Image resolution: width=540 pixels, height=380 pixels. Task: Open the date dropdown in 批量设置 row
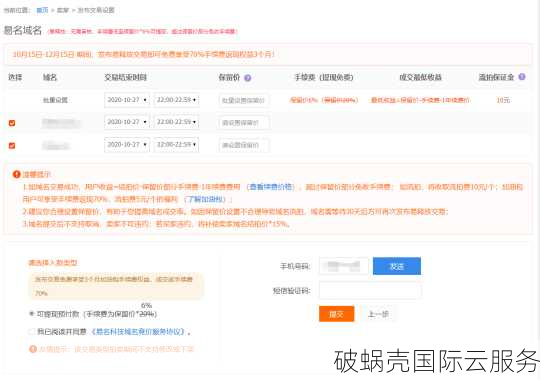127,100
